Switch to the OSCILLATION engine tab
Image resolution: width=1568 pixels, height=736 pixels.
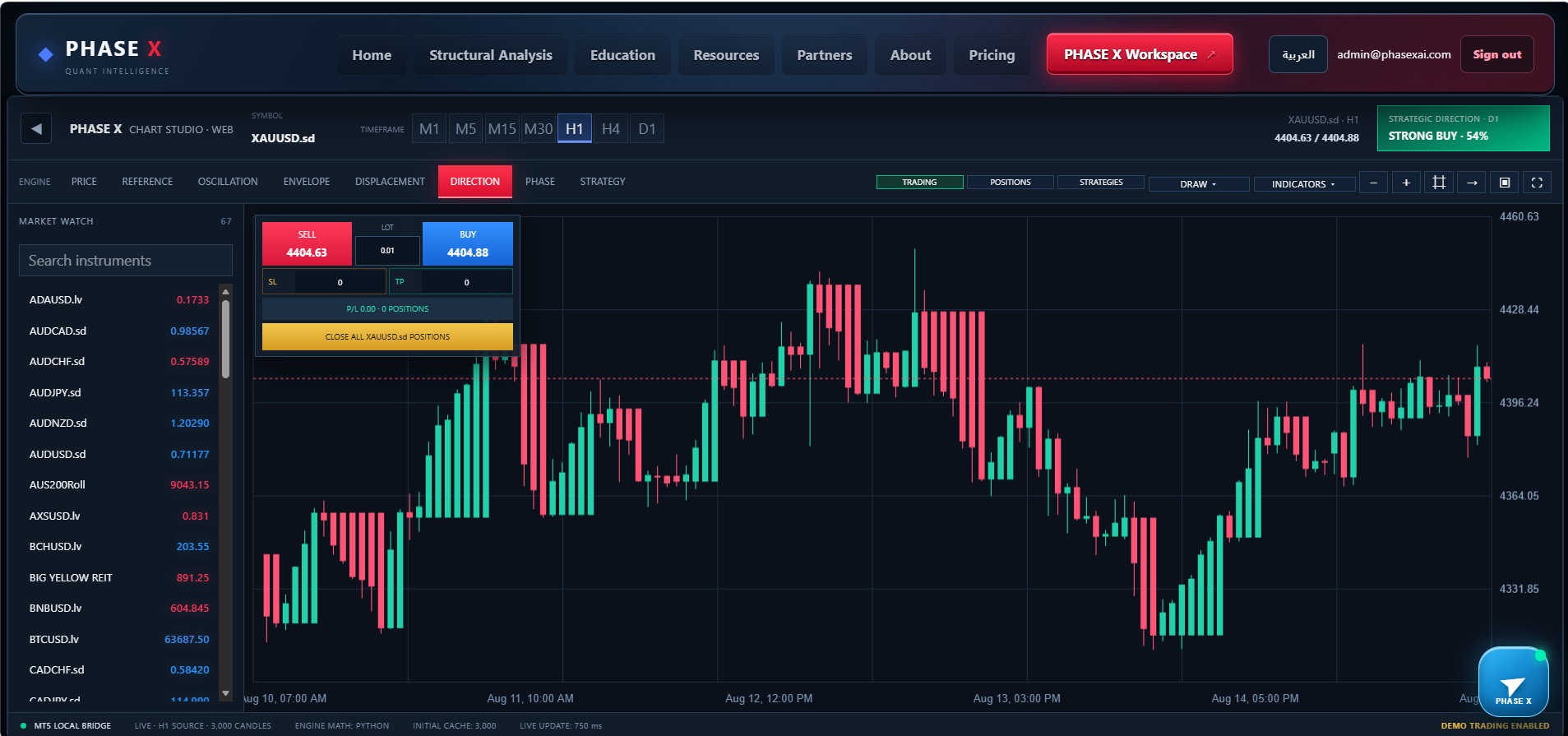coord(228,182)
